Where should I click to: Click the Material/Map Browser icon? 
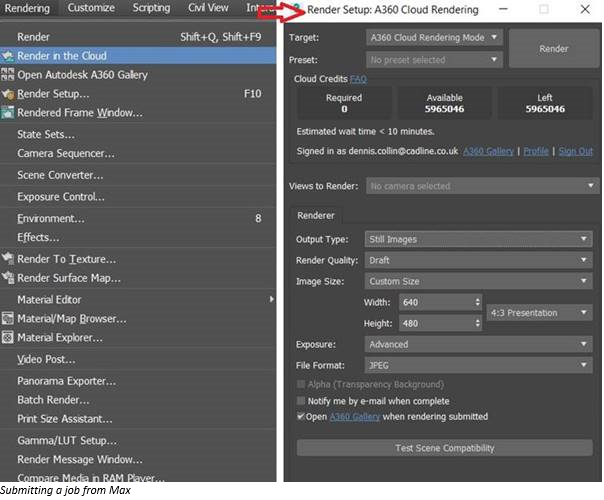7,318
